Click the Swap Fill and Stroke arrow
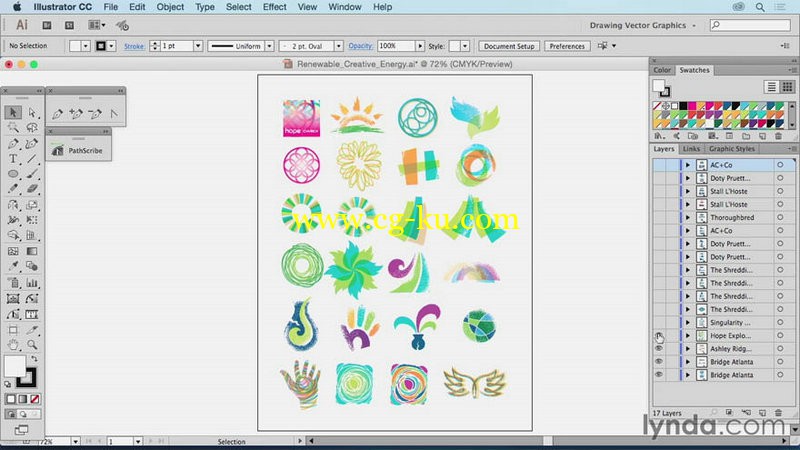Viewport: 800px width, 450px height. point(34,359)
